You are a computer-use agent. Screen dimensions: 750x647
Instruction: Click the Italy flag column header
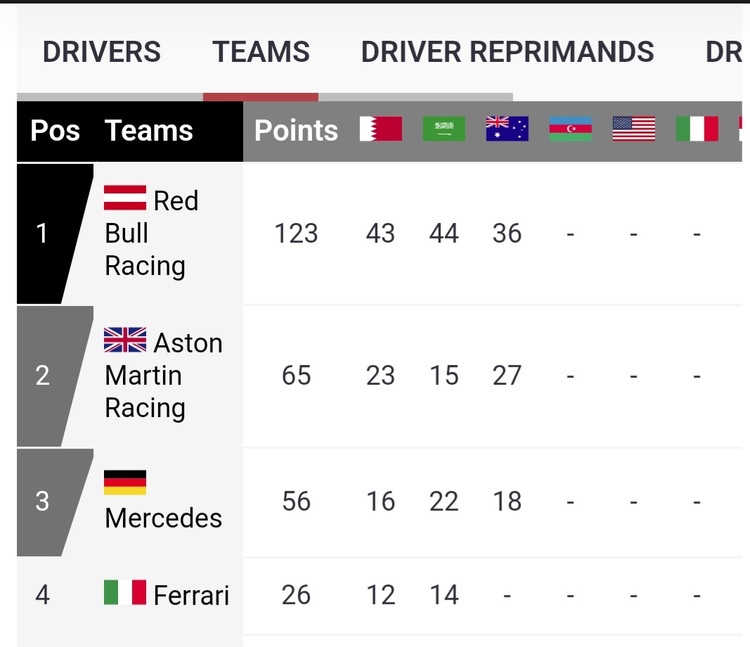(697, 129)
